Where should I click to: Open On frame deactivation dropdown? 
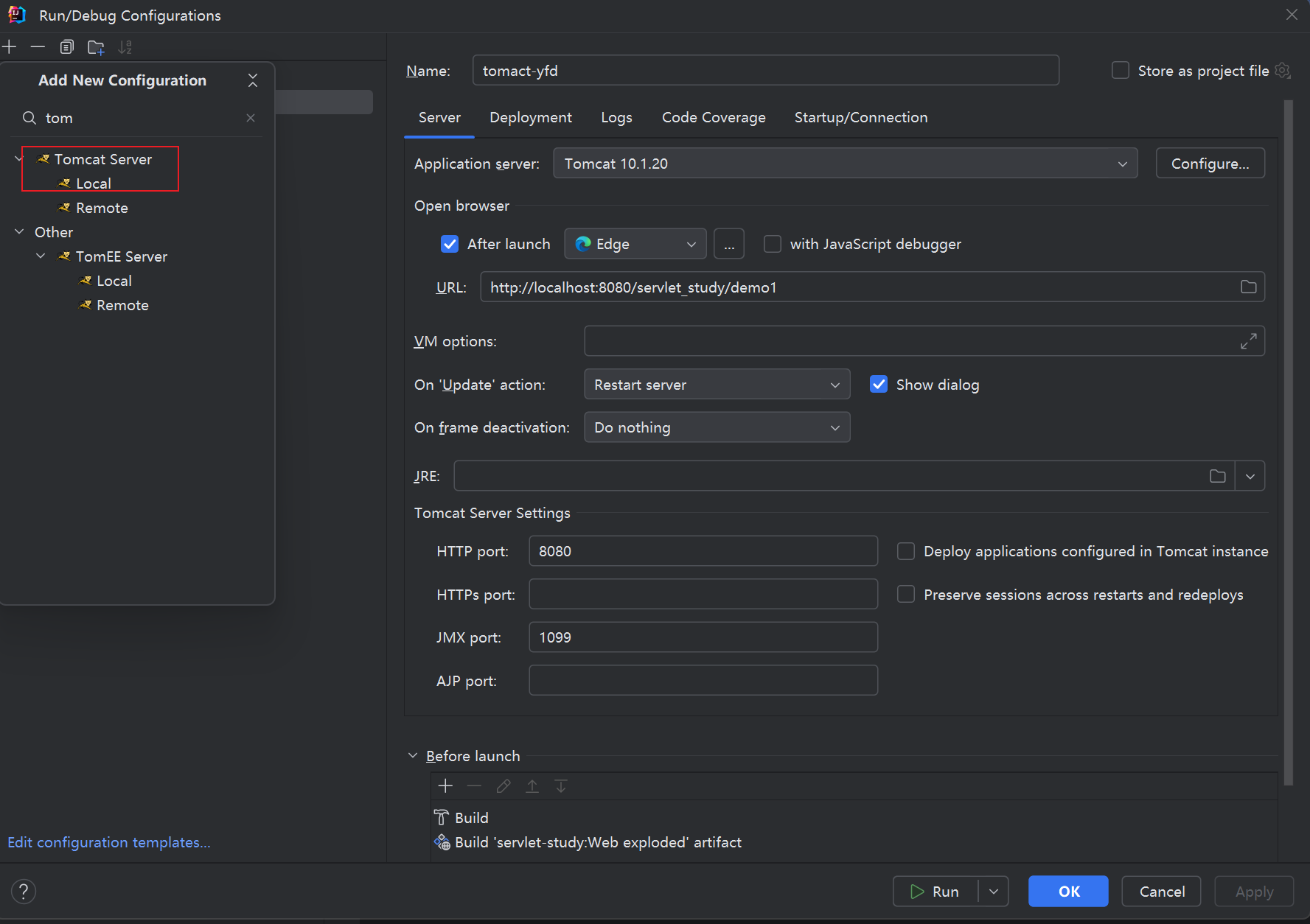(717, 427)
